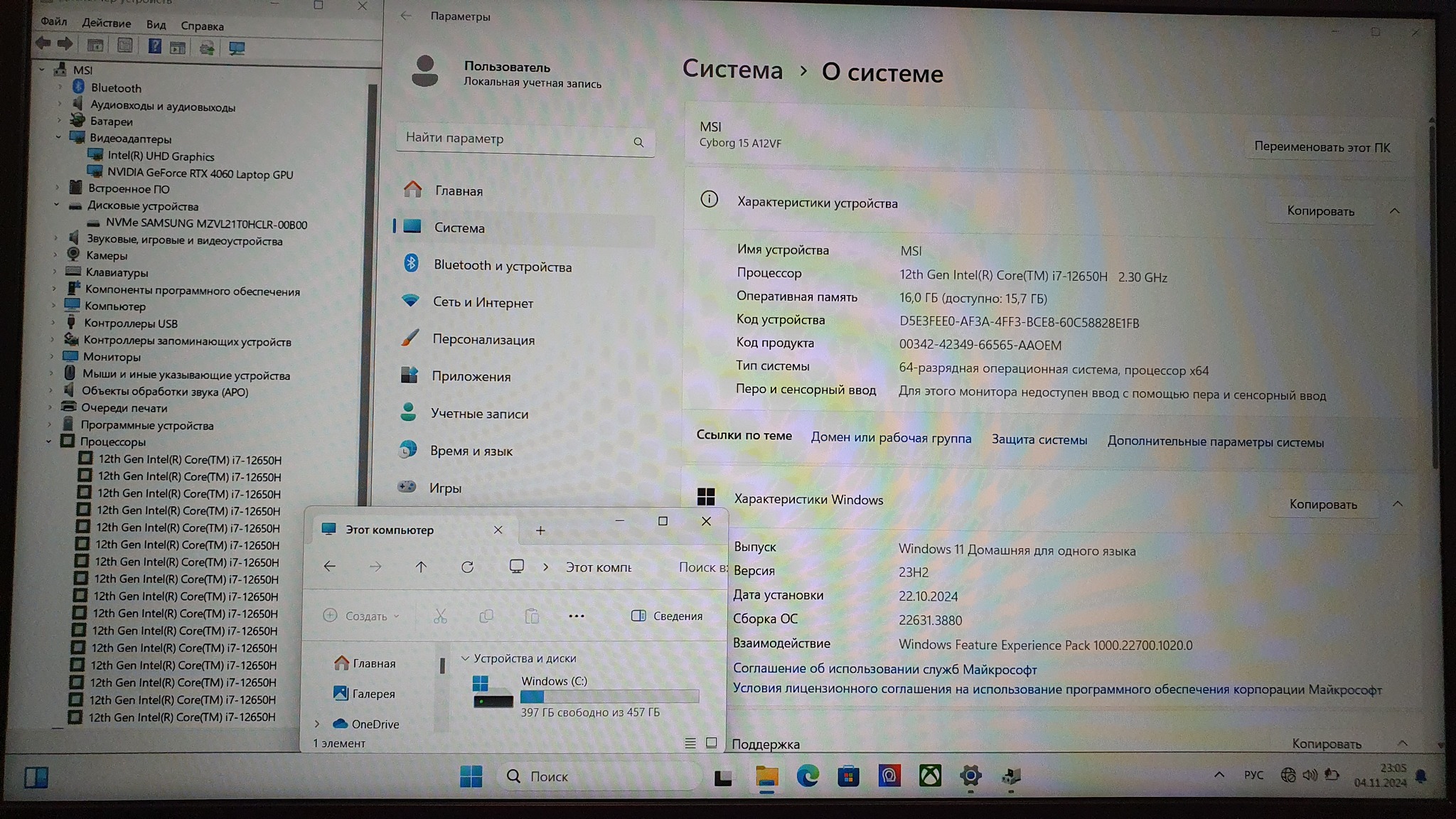Collapse the Процессоры tree node
This screenshot has width=1456, height=819.
click(48, 442)
